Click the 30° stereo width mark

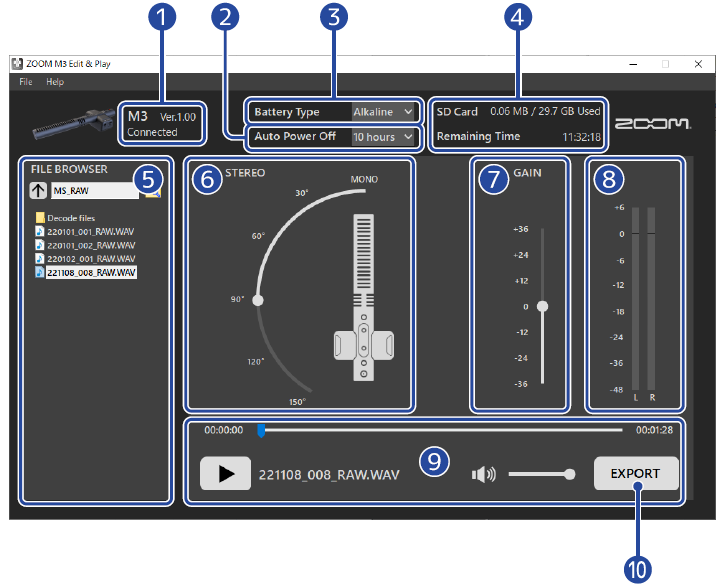coord(302,193)
